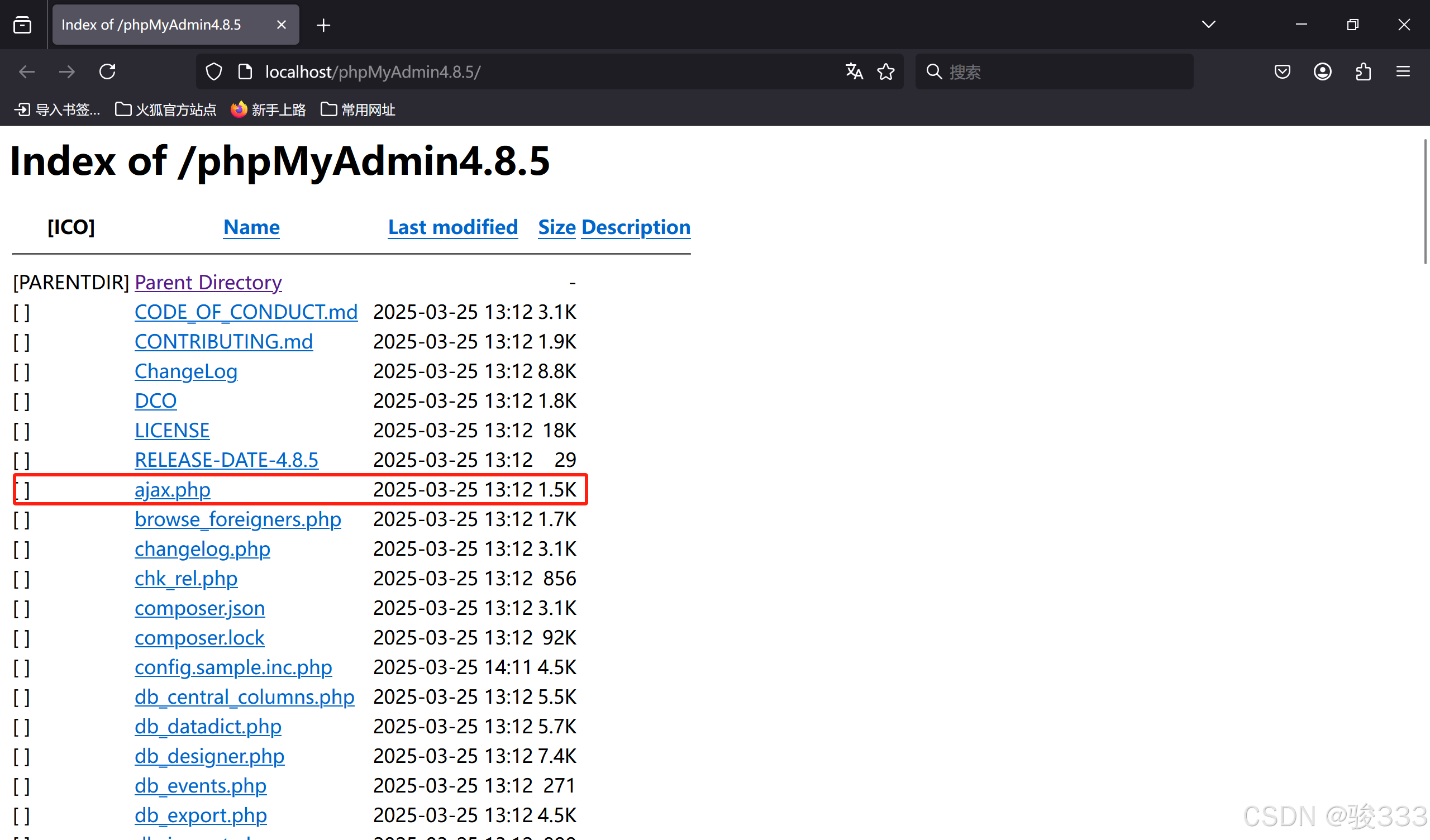Screen dimensions: 1430x840
Task: Open the Parent Directory link
Action: coord(208,282)
